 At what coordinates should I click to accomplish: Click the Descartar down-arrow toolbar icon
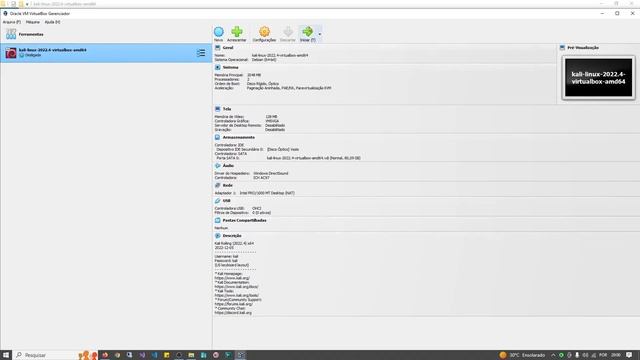[x=288, y=32]
